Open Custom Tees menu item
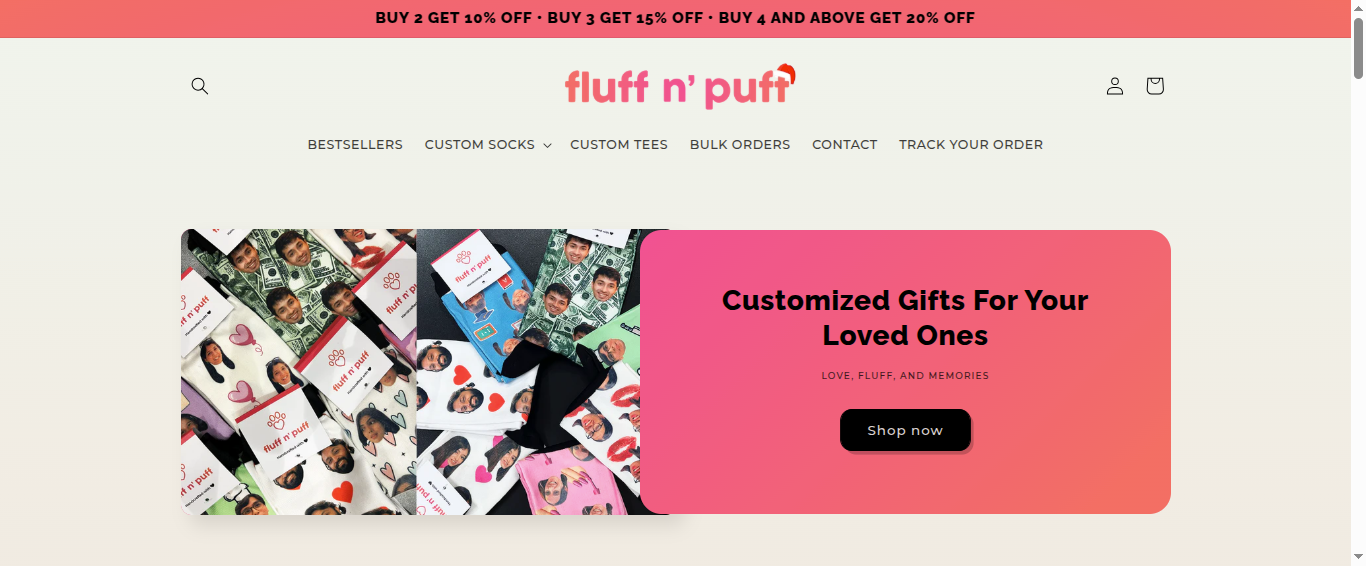This screenshot has width=1366, height=566. [619, 145]
